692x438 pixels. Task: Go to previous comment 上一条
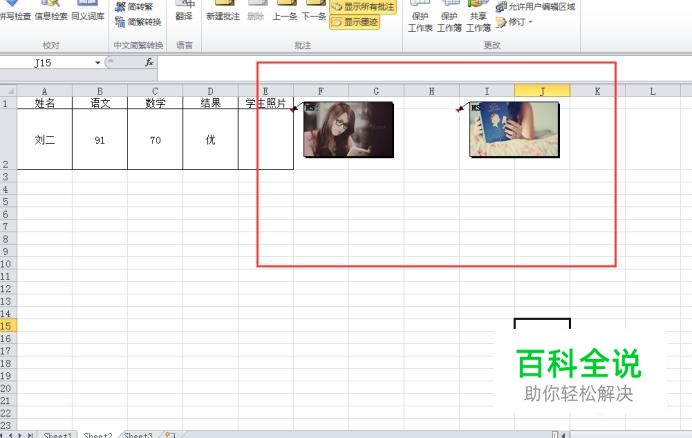(284, 11)
